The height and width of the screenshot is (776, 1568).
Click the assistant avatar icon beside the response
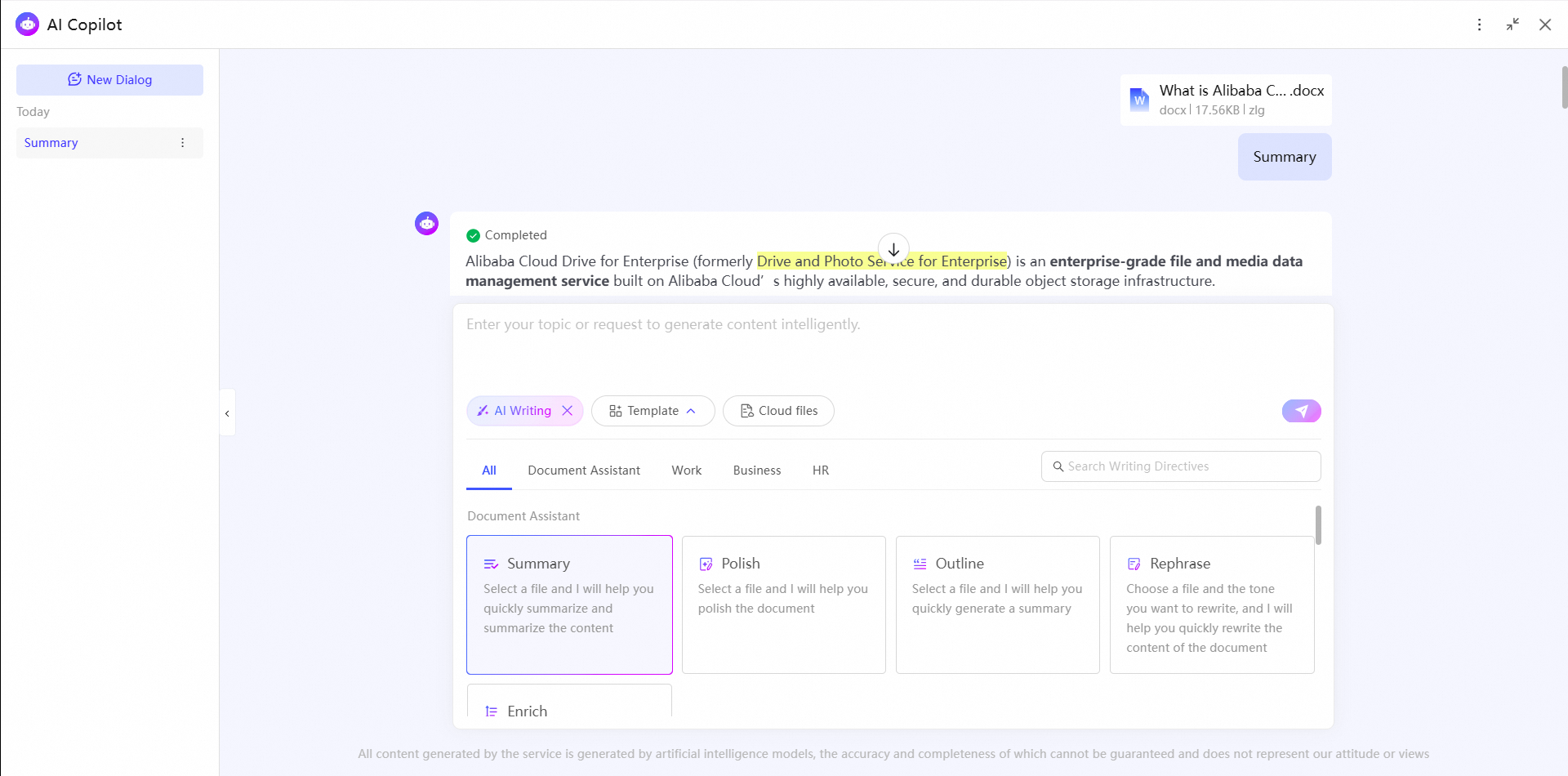tap(426, 223)
